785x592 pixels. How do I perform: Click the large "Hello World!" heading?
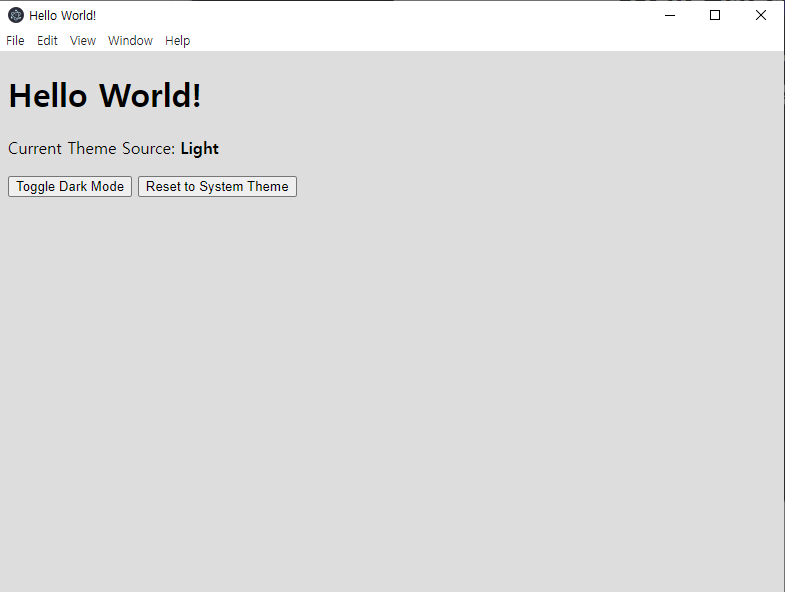(x=105, y=95)
